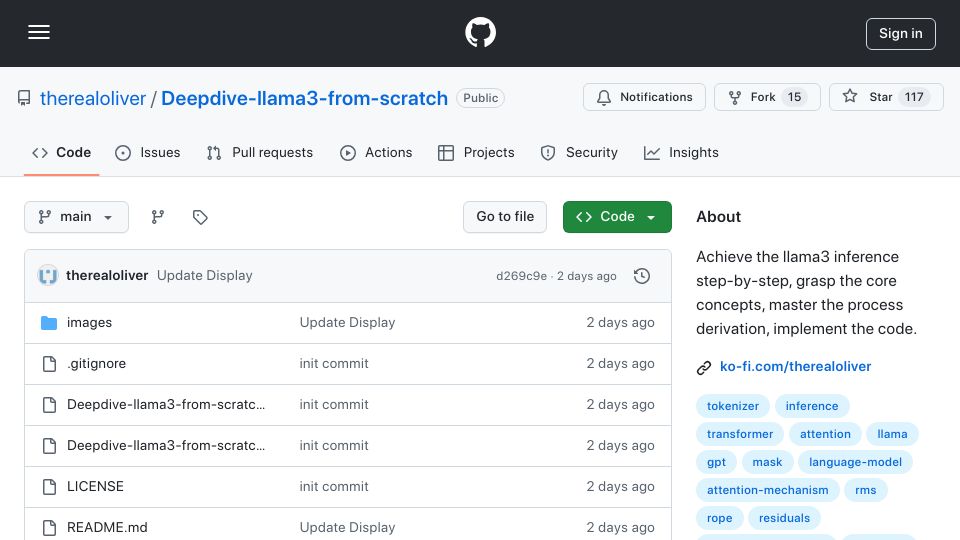Select the llama topic tag
This screenshot has width=960, height=540.
click(892, 434)
